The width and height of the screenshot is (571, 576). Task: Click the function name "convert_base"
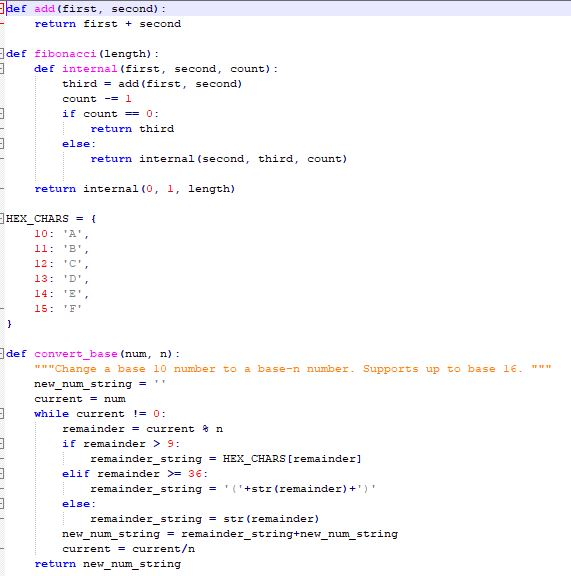[76, 354]
